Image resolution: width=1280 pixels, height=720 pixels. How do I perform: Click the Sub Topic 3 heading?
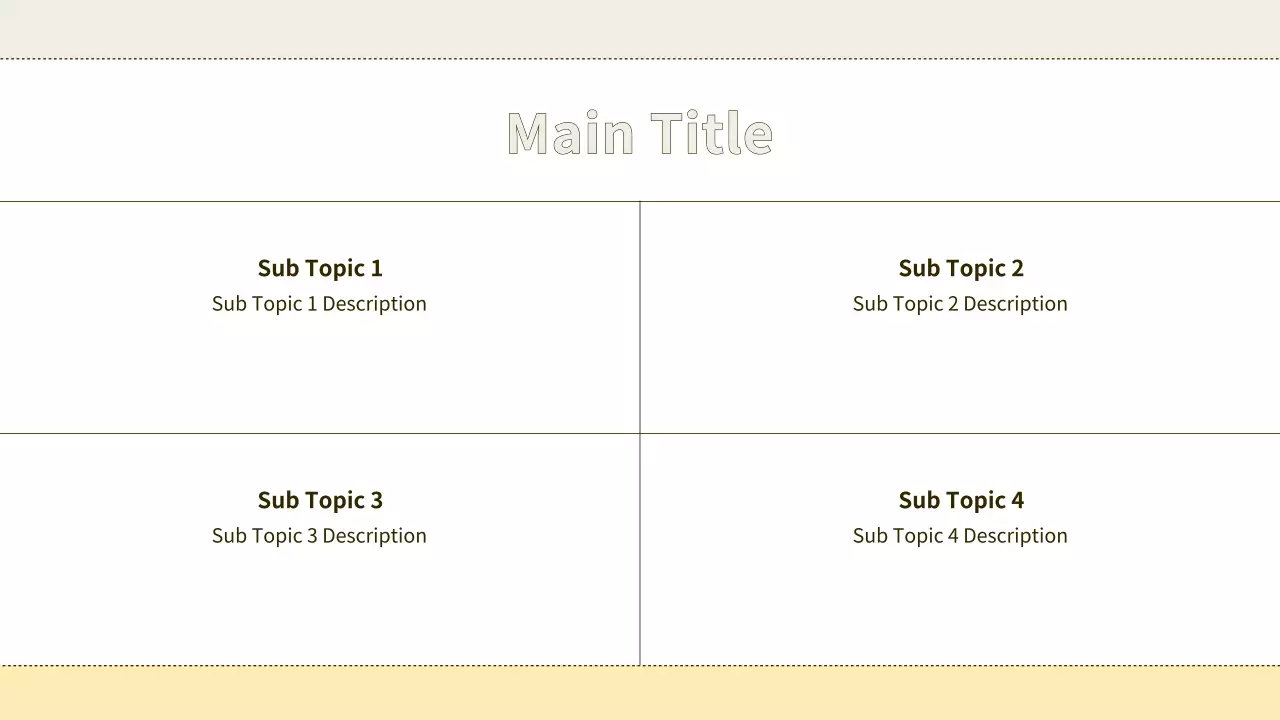point(320,500)
